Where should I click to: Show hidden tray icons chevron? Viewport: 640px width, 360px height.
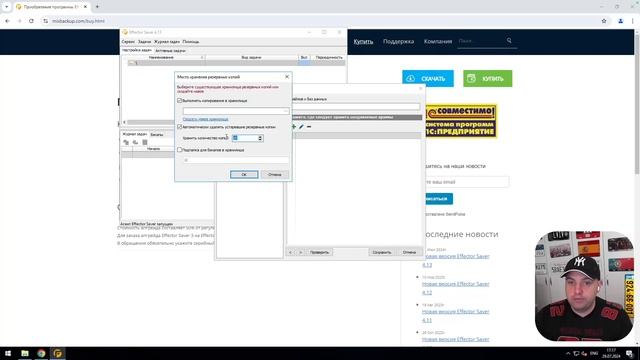pos(568,353)
